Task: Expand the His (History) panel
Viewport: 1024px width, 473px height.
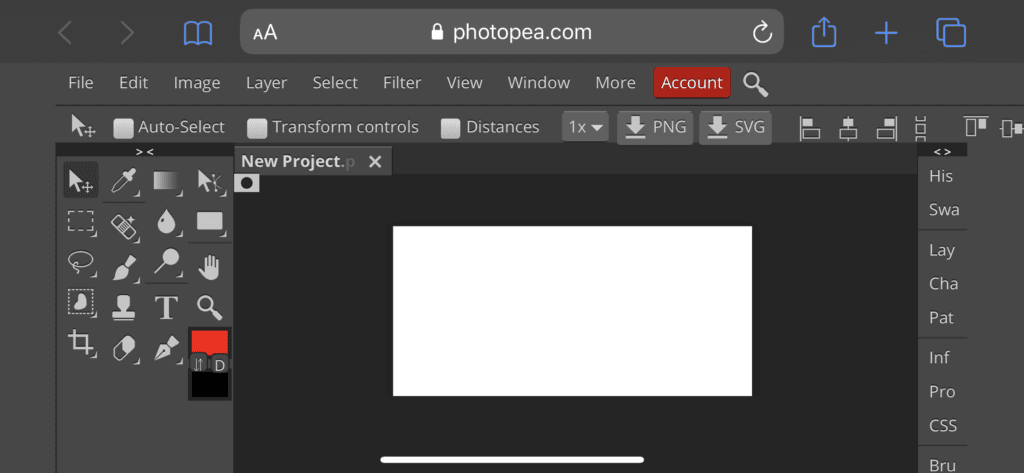Action: point(941,176)
